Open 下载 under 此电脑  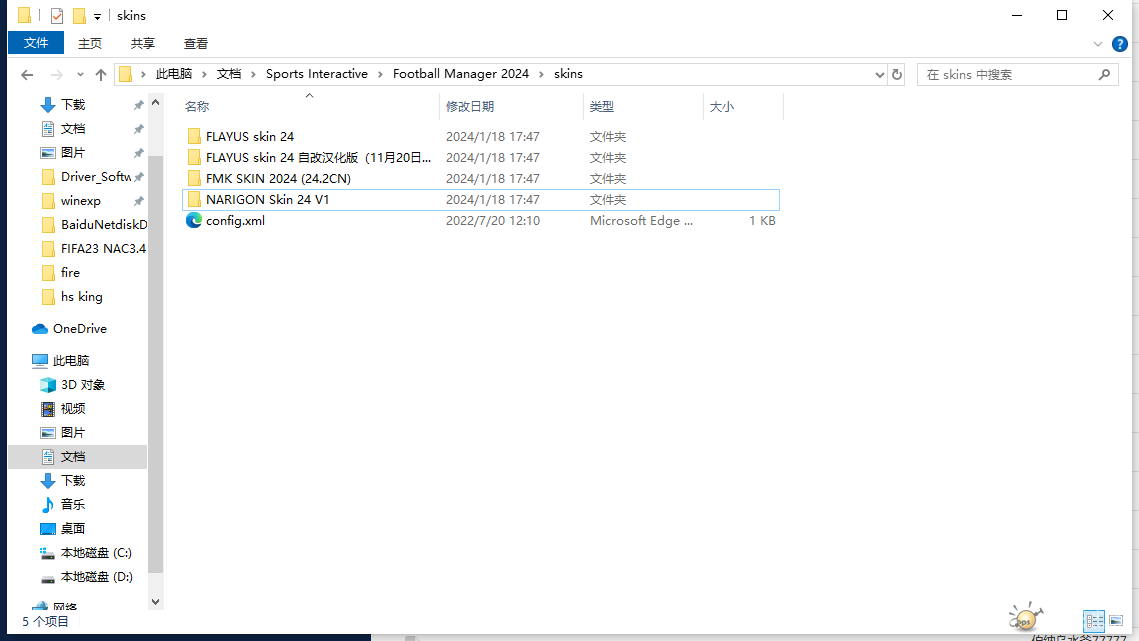point(73,480)
